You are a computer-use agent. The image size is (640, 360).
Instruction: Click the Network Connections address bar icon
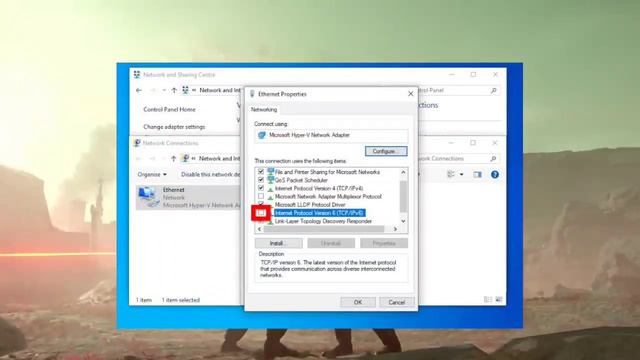coord(185,158)
